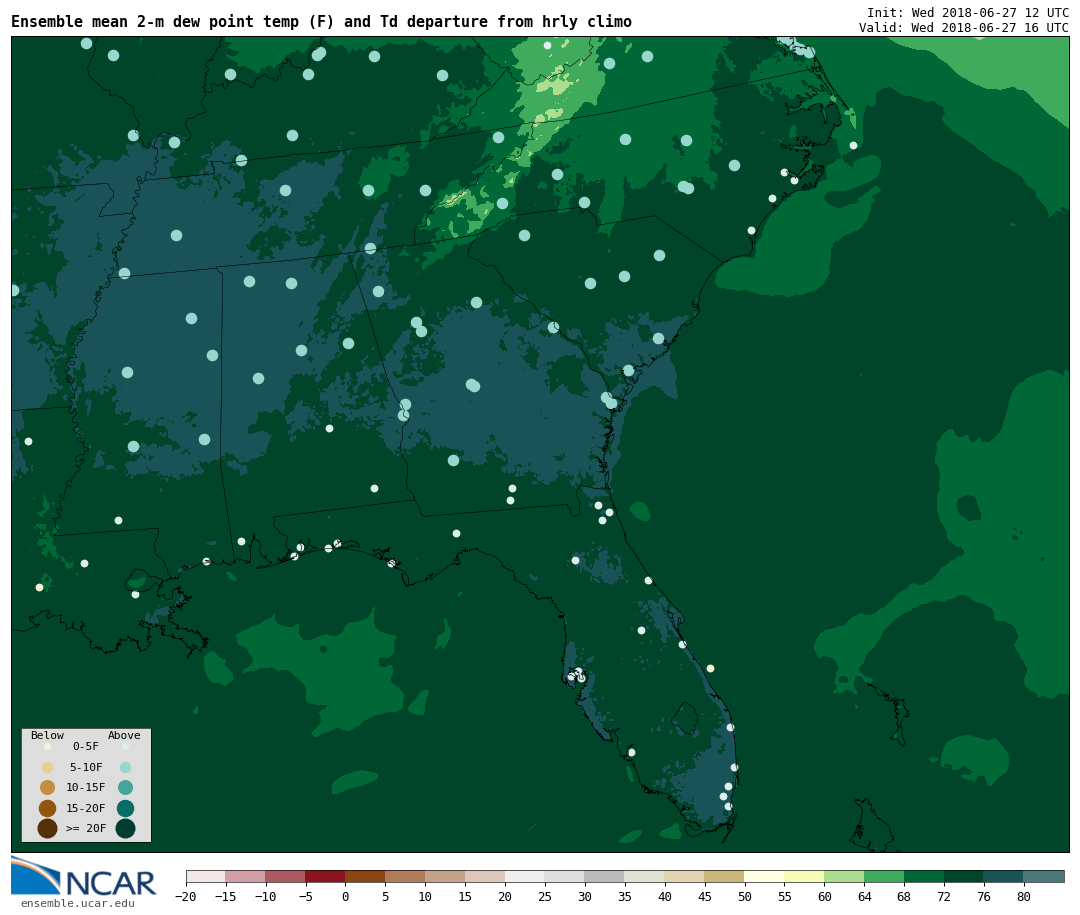Click the Above 0-5F pale legend dot
The image size is (1080, 915).
coord(125,746)
